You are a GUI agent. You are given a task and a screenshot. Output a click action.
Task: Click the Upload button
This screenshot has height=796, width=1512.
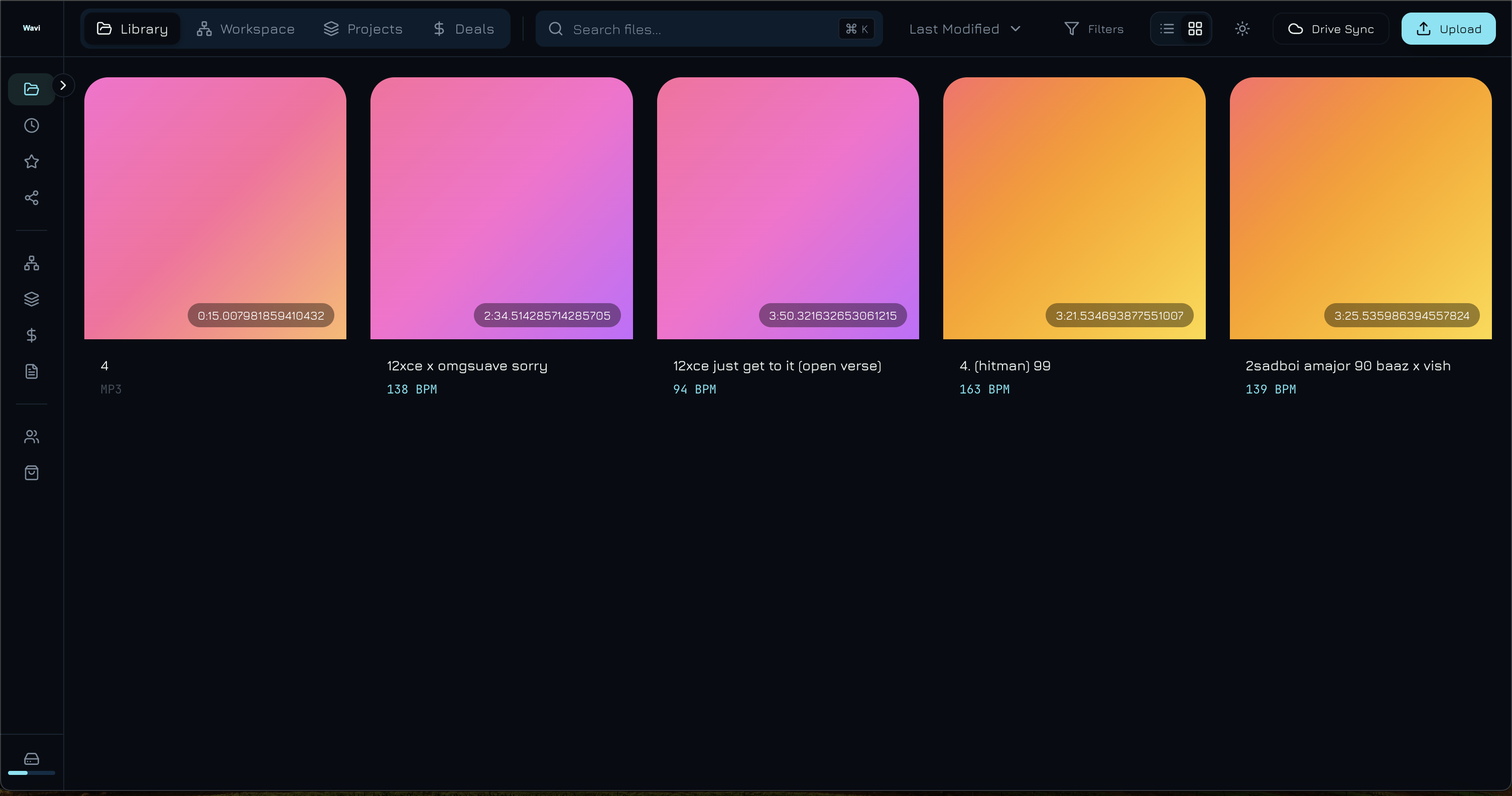[x=1448, y=29]
